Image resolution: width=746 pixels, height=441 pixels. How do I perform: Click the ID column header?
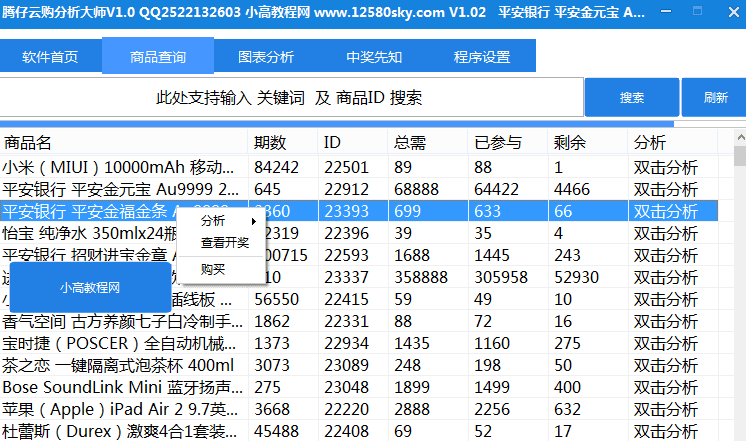pyautogui.click(x=353, y=142)
